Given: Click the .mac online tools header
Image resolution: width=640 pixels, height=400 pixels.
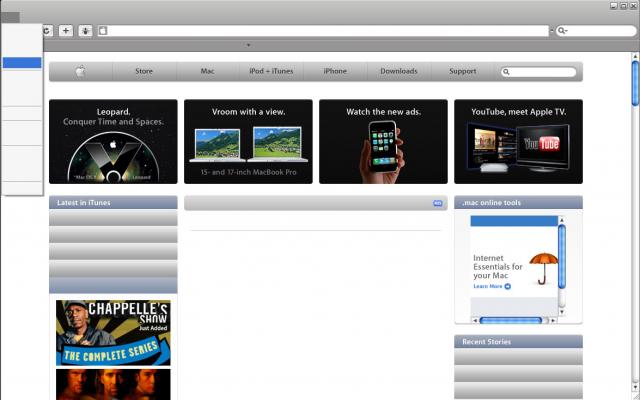Looking at the screenshot, I should [x=518, y=203].
